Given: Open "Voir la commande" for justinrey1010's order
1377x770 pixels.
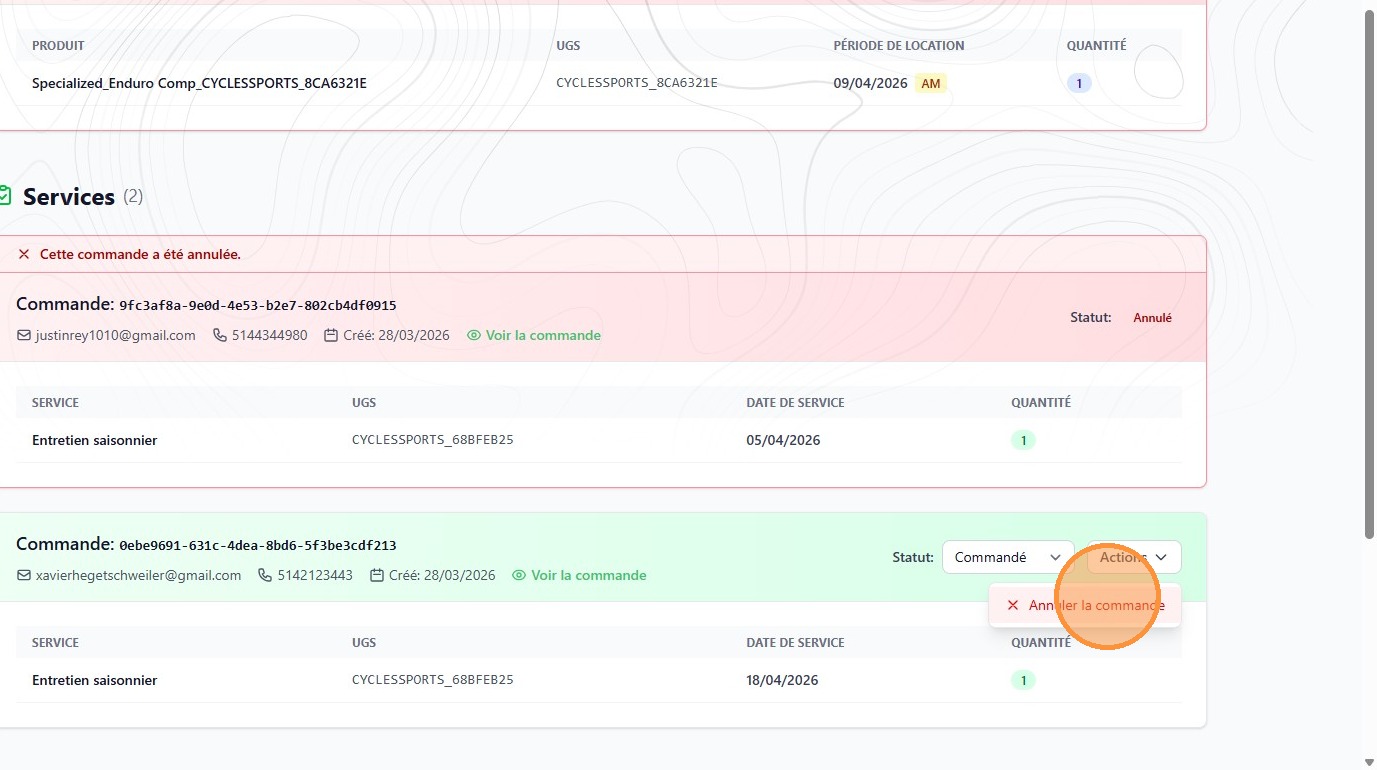Looking at the screenshot, I should pos(543,336).
